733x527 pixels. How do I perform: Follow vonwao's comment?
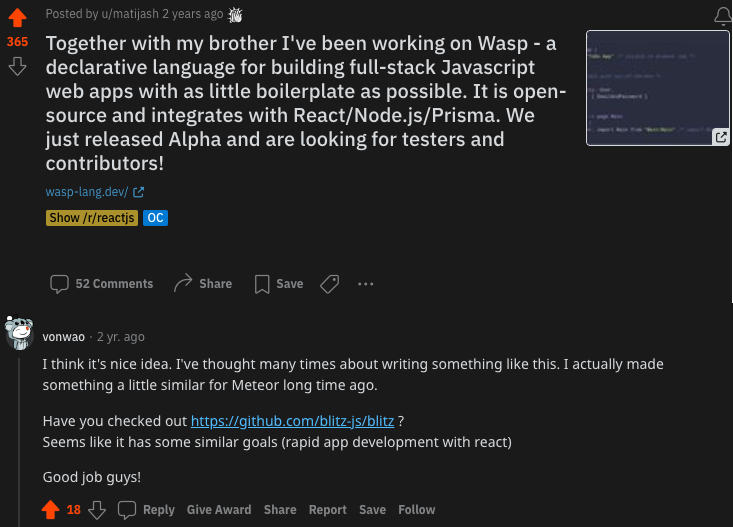[x=416, y=510]
